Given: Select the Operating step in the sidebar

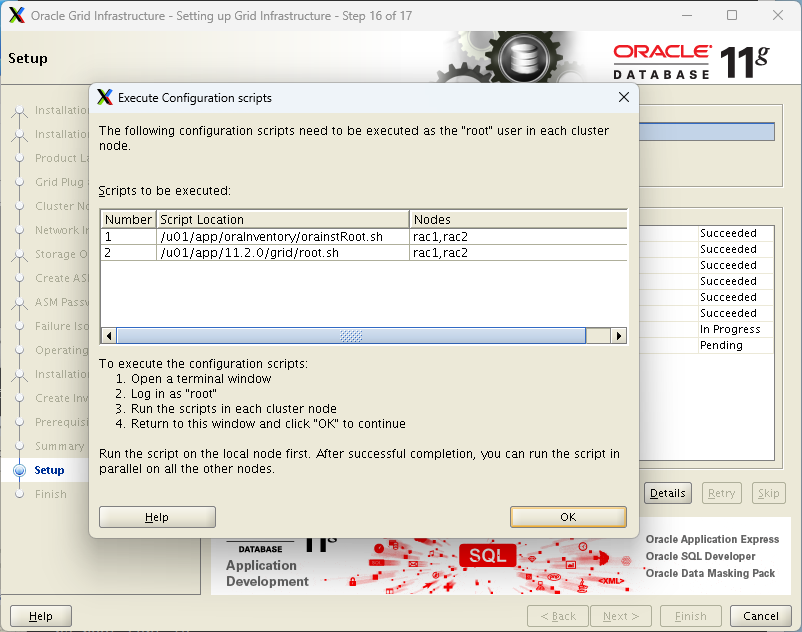Looking at the screenshot, I should pyautogui.click(x=61, y=350).
